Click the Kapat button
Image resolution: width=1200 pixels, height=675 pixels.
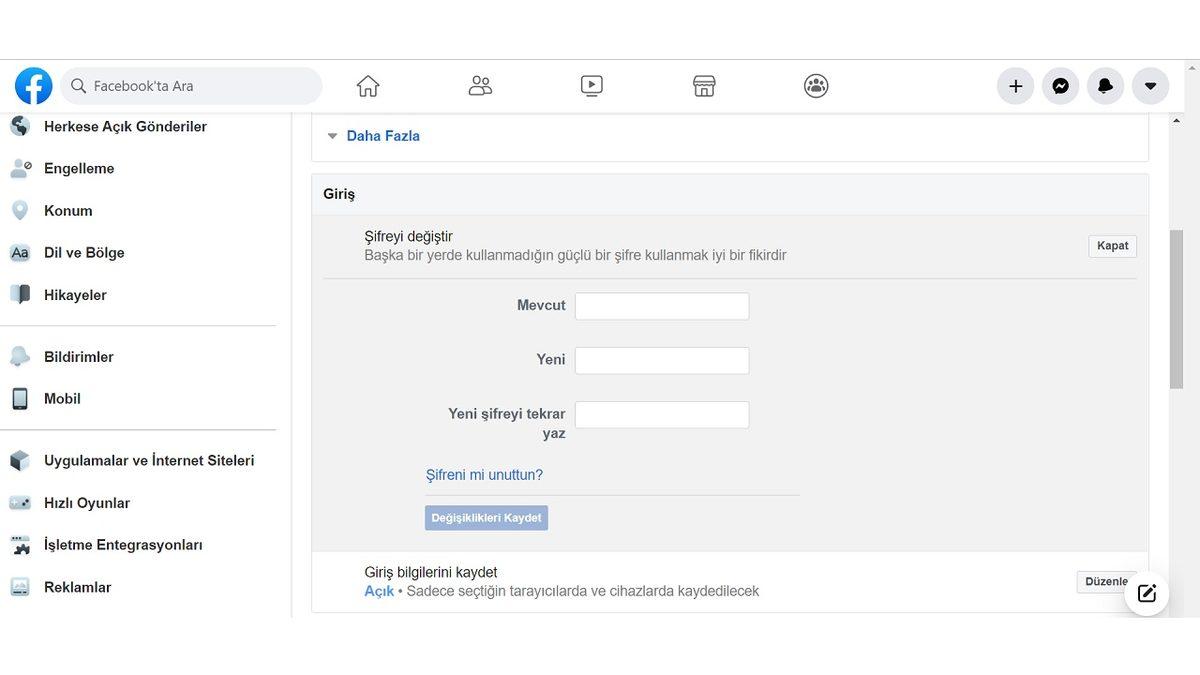coord(1112,245)
